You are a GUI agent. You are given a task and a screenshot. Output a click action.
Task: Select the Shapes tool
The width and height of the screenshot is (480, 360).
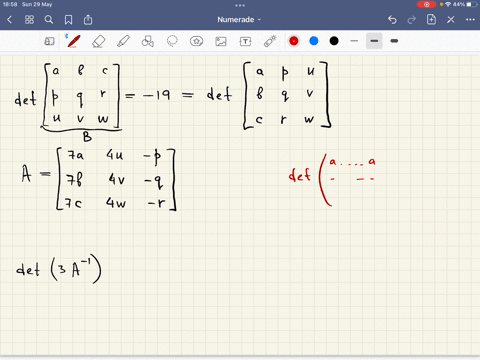[147, 41]
